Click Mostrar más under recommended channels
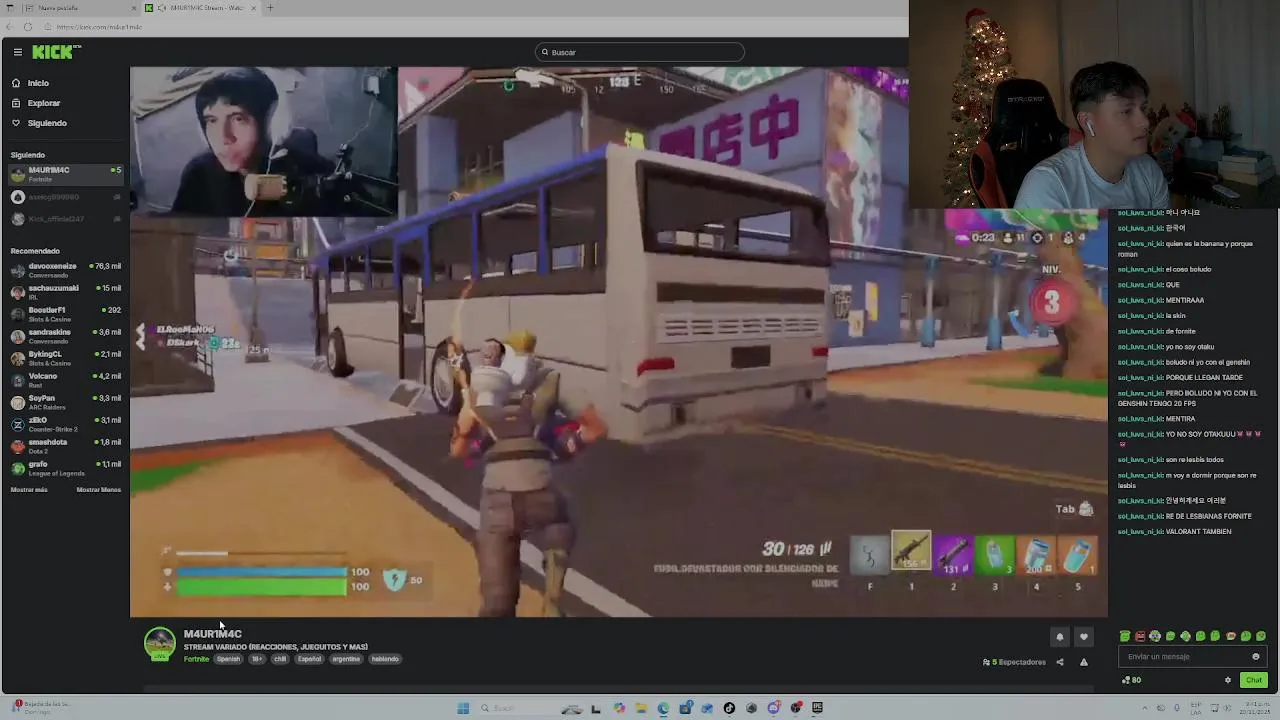1280x720 pixels. (x=29, y=490)
